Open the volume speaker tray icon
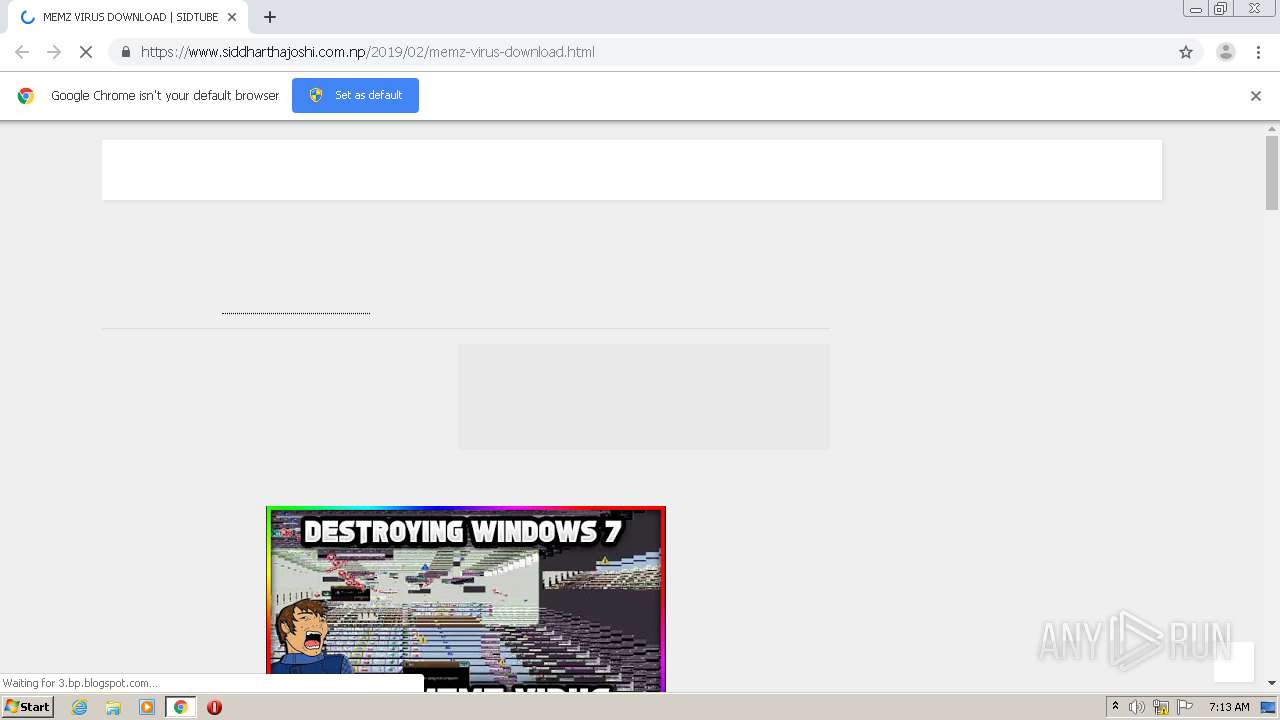The width and height of the screenshot is (1280, 720). [x=1137, y=707]
